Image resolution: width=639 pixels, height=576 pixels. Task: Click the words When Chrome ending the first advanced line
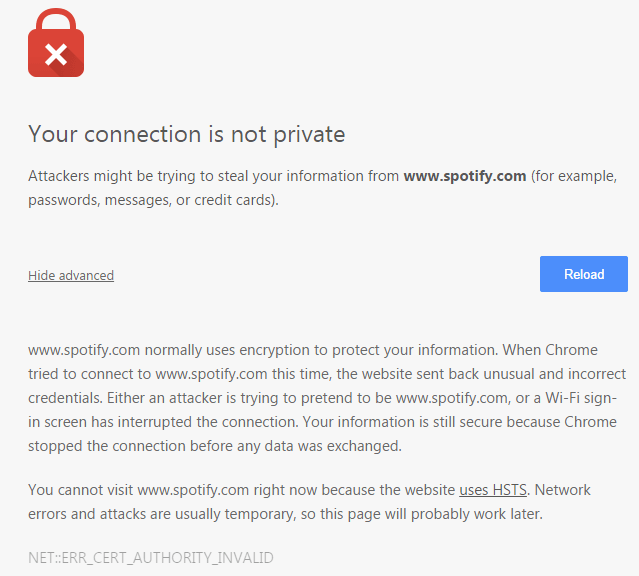tap(550, 350)
